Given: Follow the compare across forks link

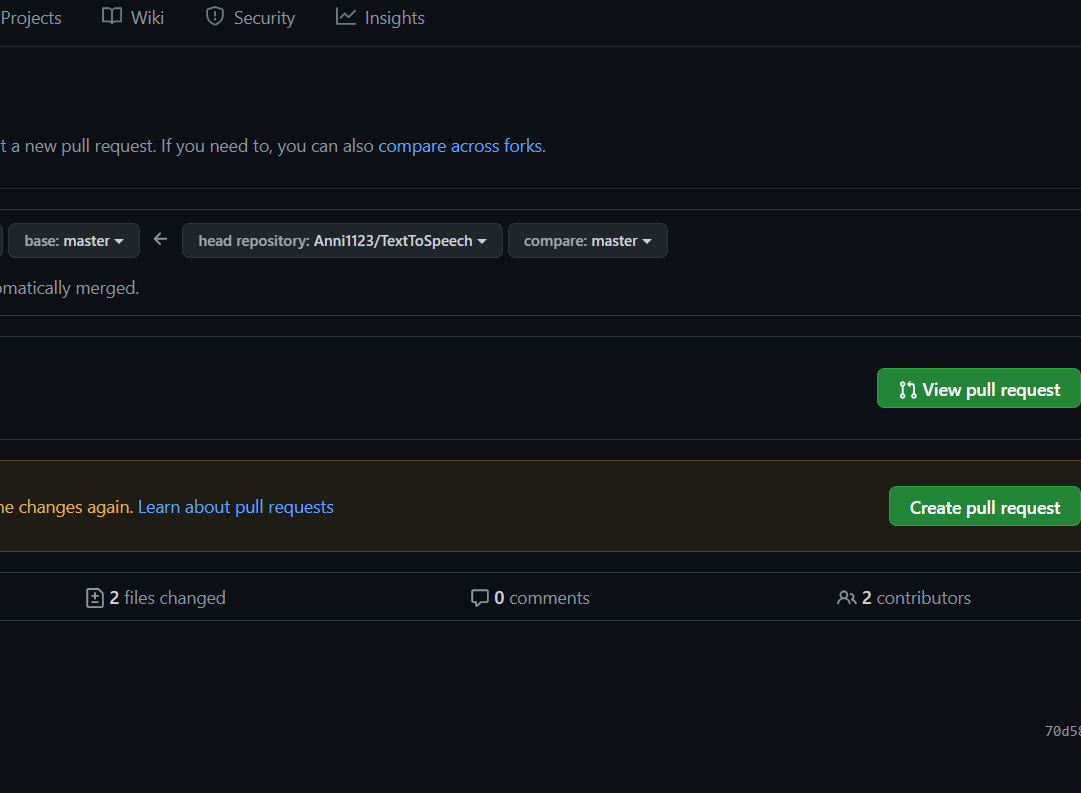Looking at the screenshot, I should tap(460, 146).
